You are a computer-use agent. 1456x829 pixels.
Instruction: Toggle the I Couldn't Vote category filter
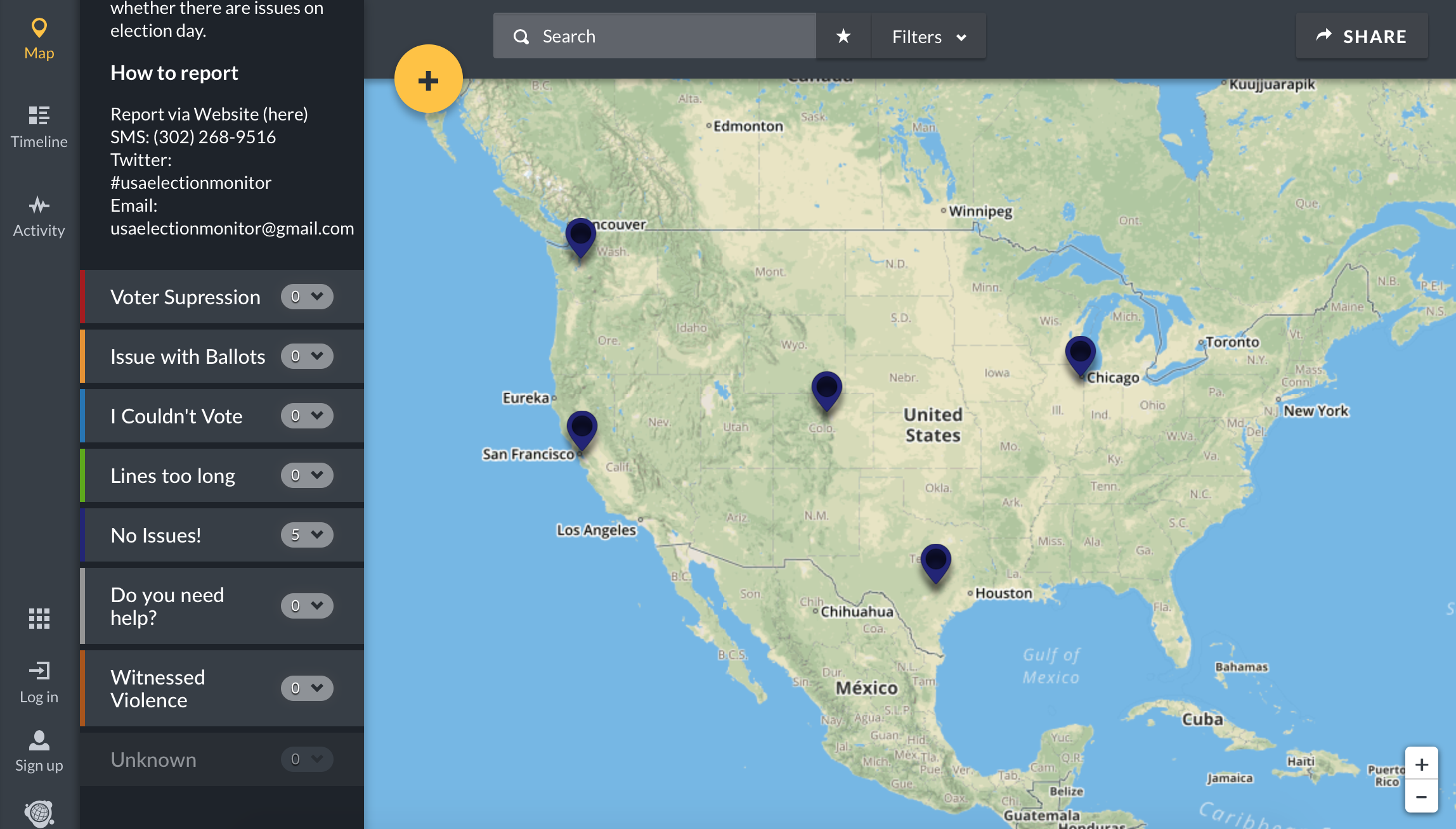pyautogui.click(x=176, y=416)
